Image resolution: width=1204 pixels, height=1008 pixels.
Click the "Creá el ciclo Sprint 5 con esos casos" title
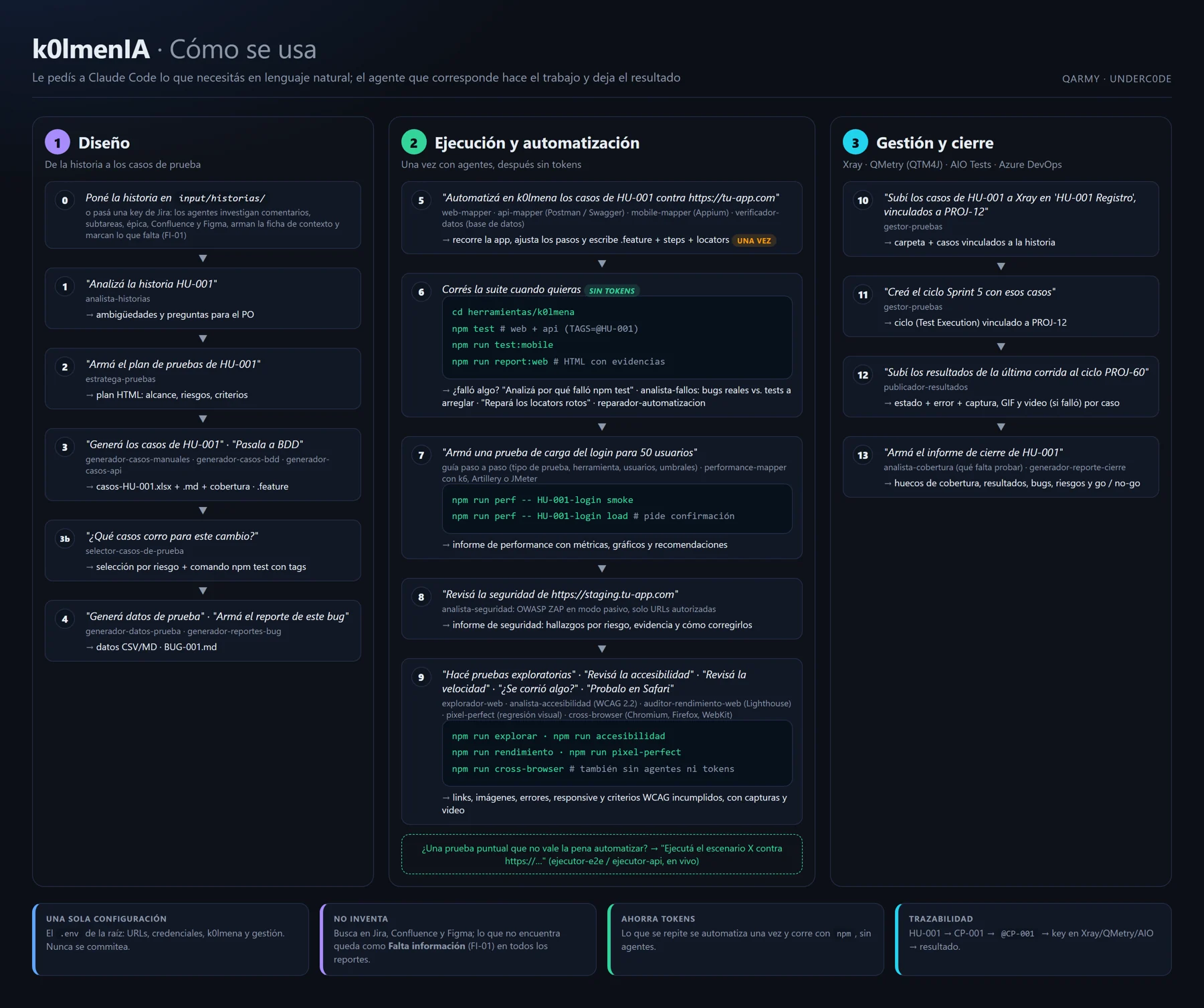970,292
